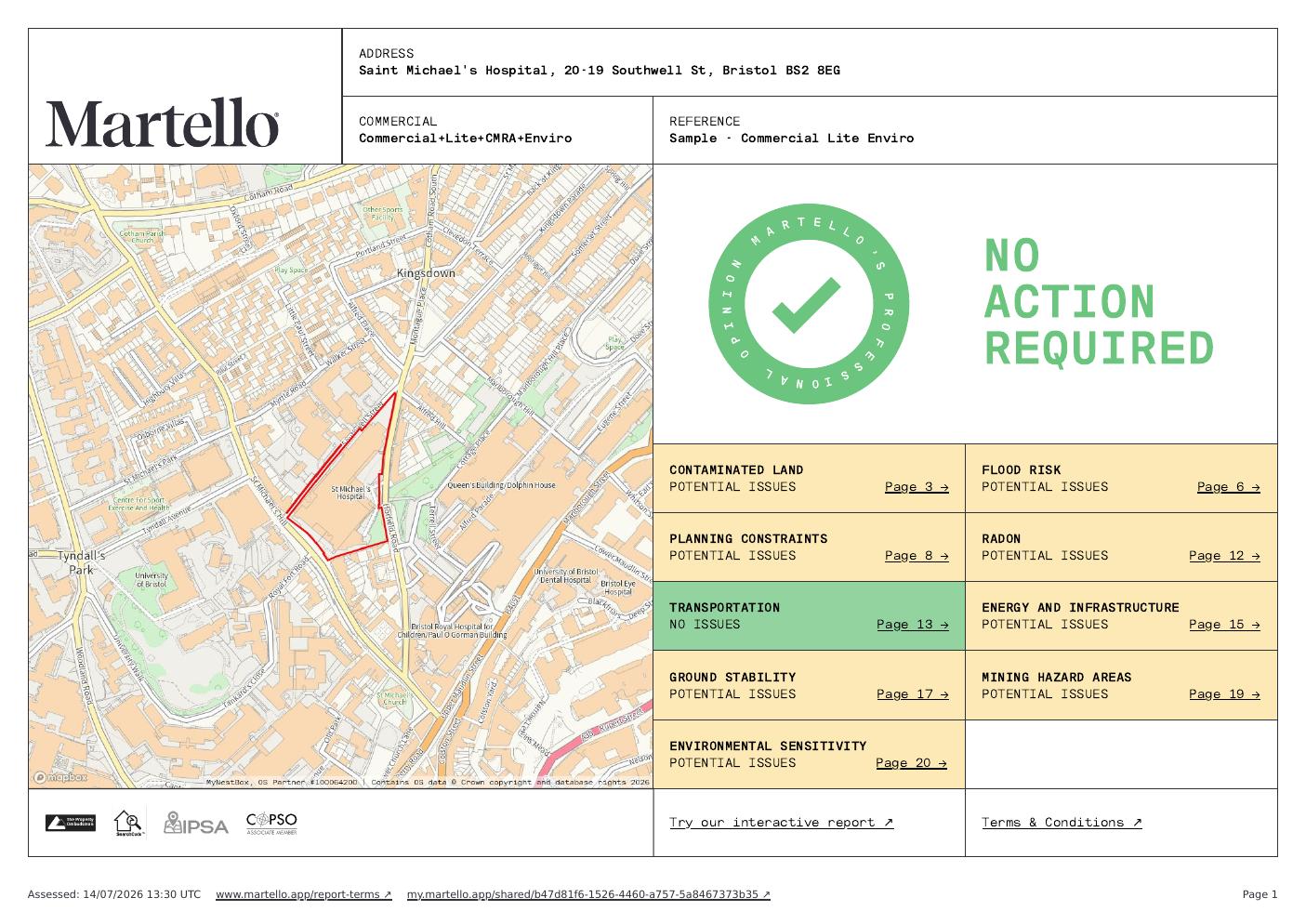Go to Radon Page 12

coord(1224,555)
